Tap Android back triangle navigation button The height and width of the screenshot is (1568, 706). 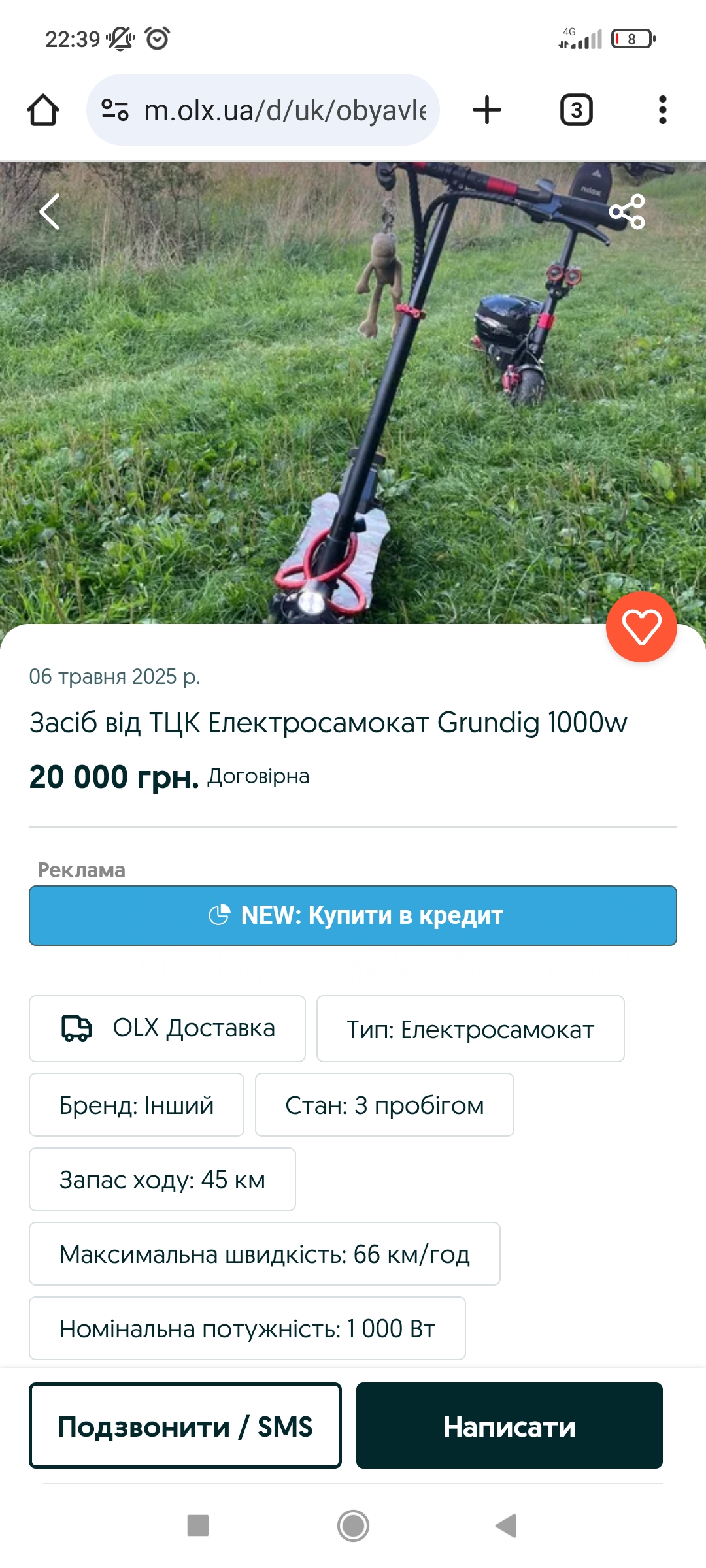coord(507,1526)
